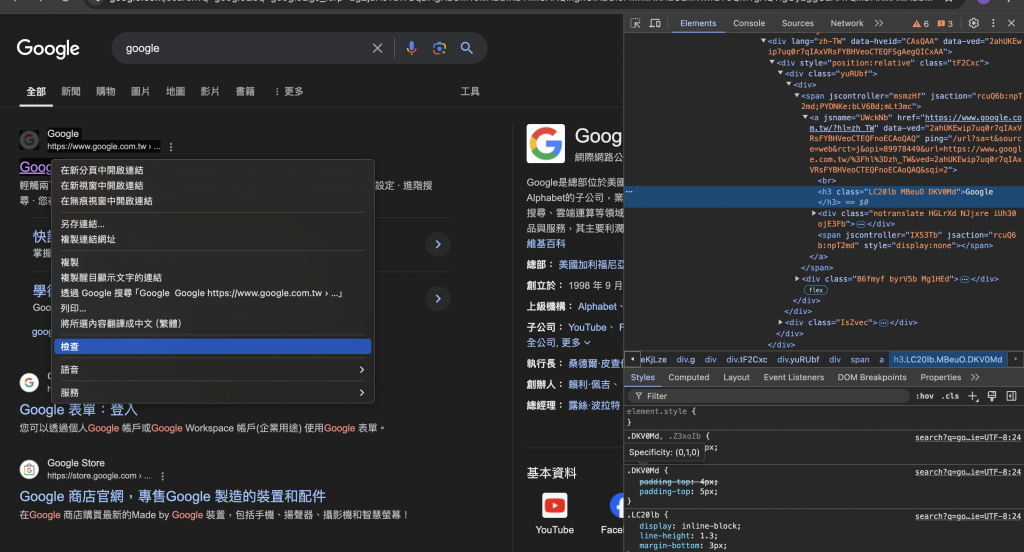1024x552 pixels.
Task: Open the 語音 submenu in context menu
Action: [212, 370]
